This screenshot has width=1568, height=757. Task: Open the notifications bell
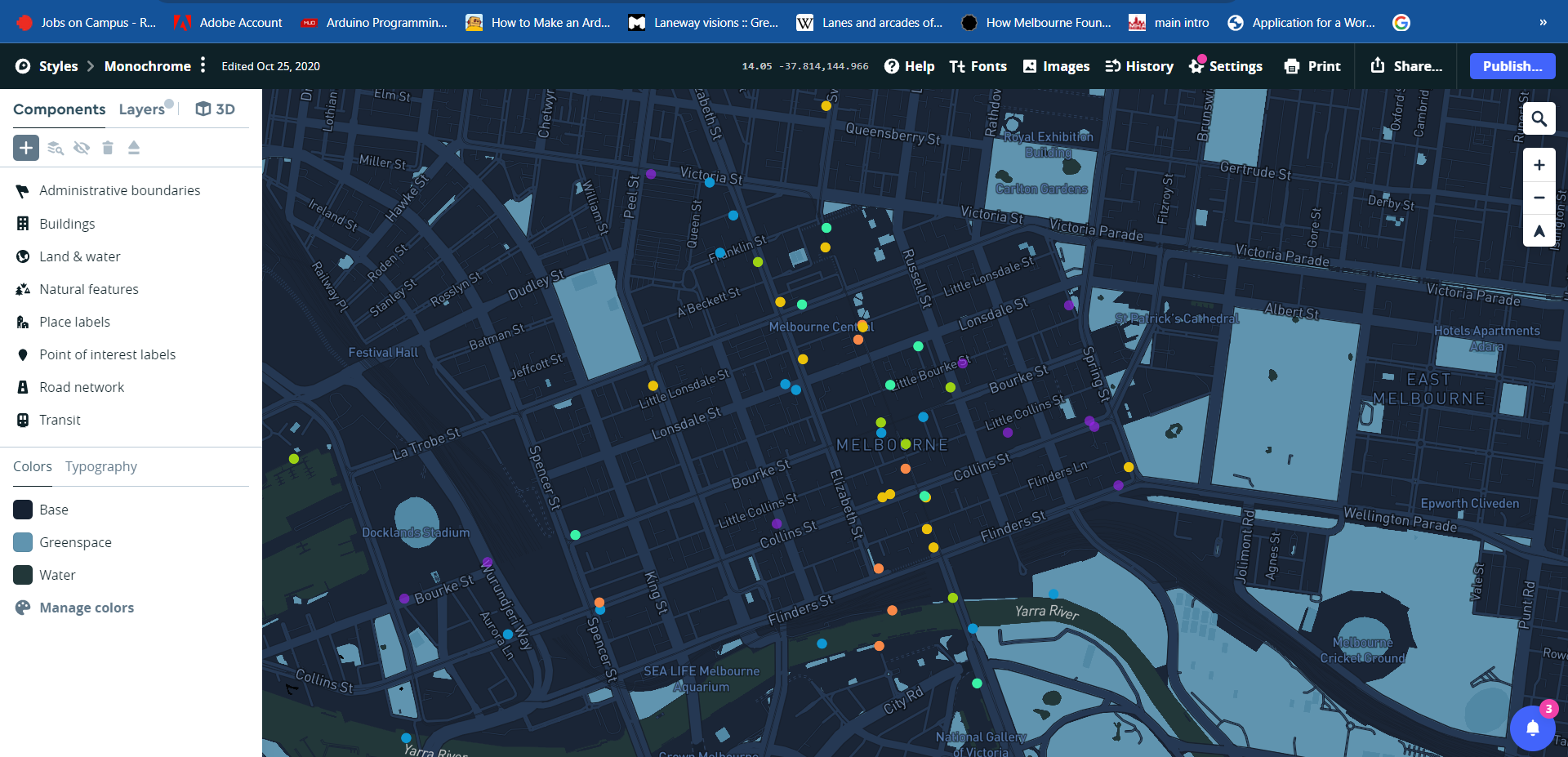tap(1532, 728)
